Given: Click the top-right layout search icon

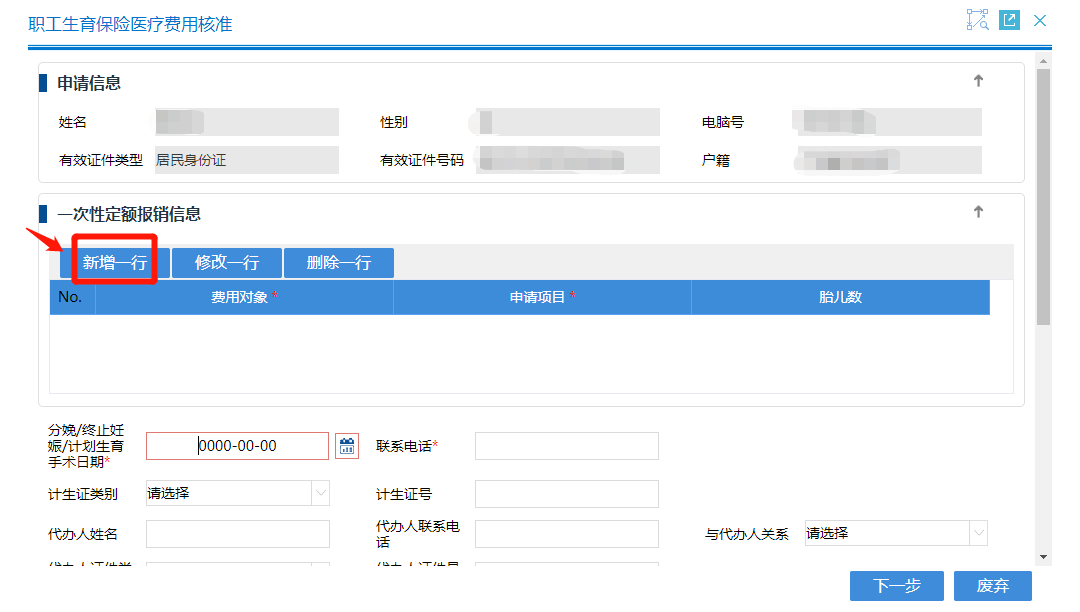Looking at the screenshot, I should click(977, 20).
